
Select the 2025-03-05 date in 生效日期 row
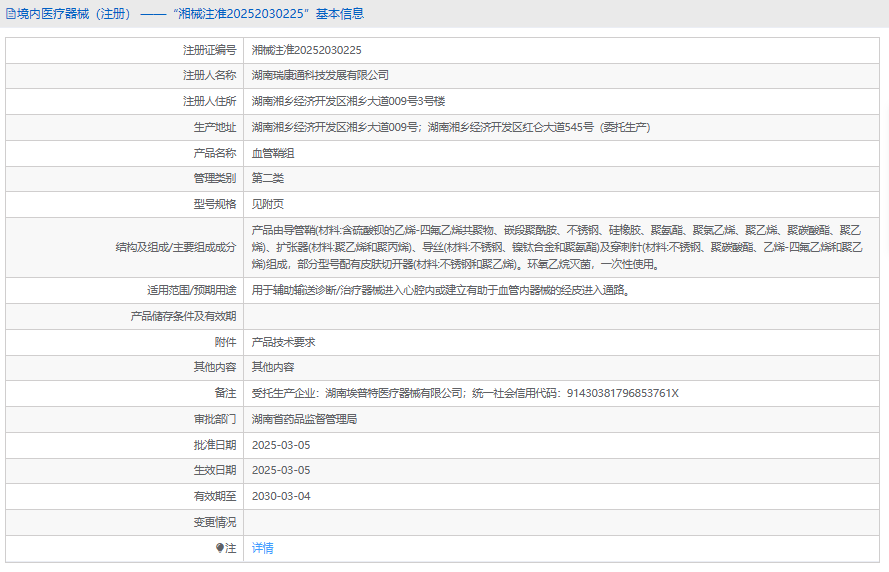[x=281, y=471]
